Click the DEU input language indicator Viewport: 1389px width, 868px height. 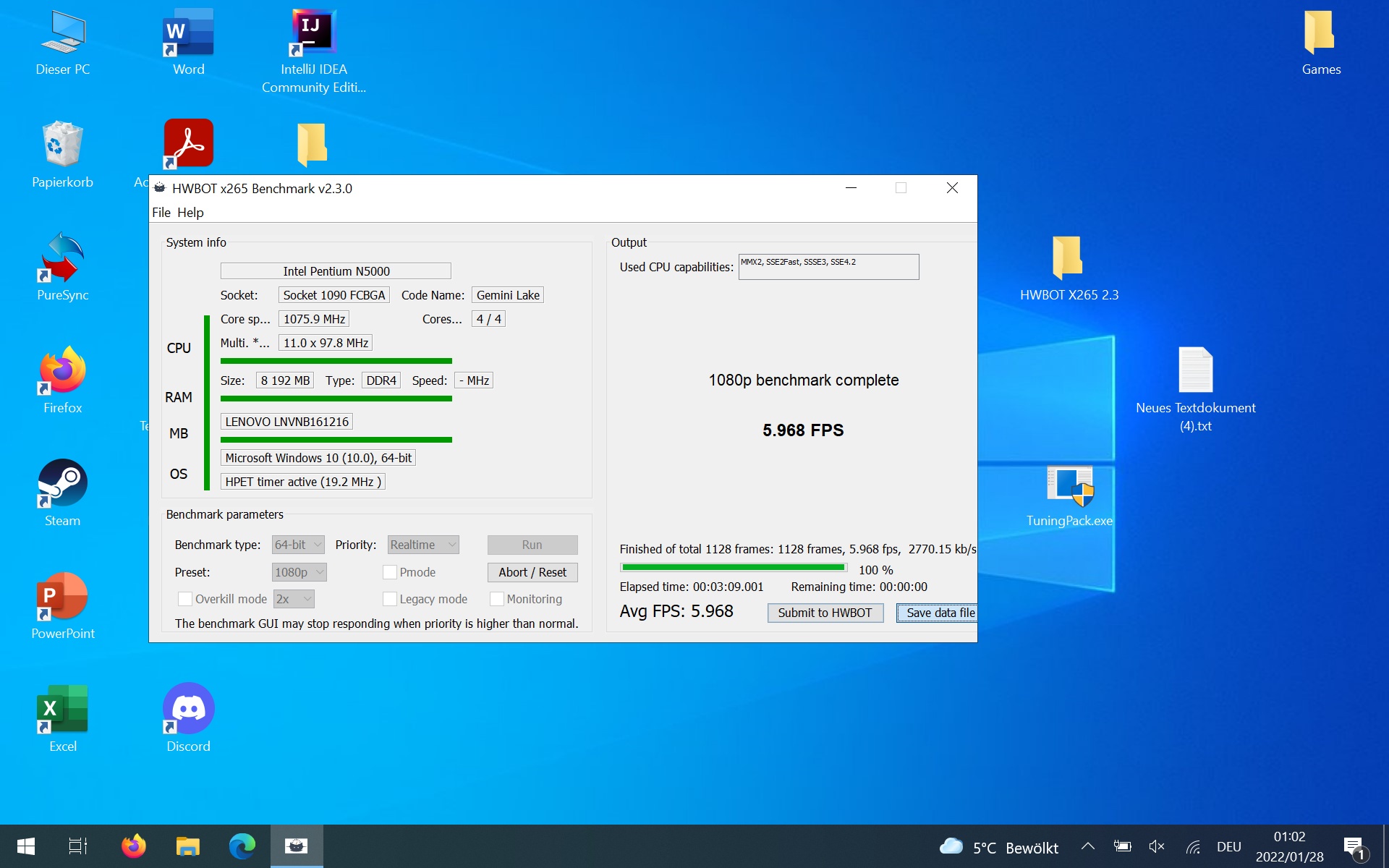tap(1228, 847)
